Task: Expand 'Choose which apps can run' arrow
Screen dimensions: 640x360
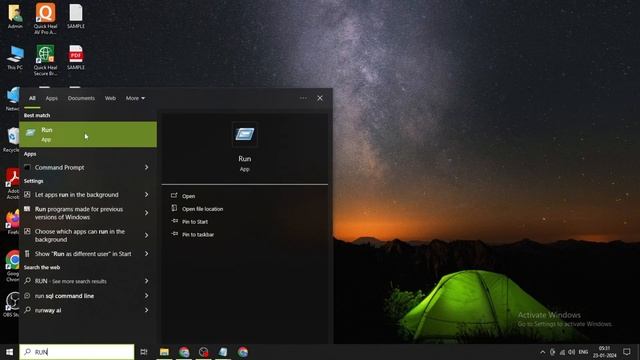Action: tap(147, 235)
